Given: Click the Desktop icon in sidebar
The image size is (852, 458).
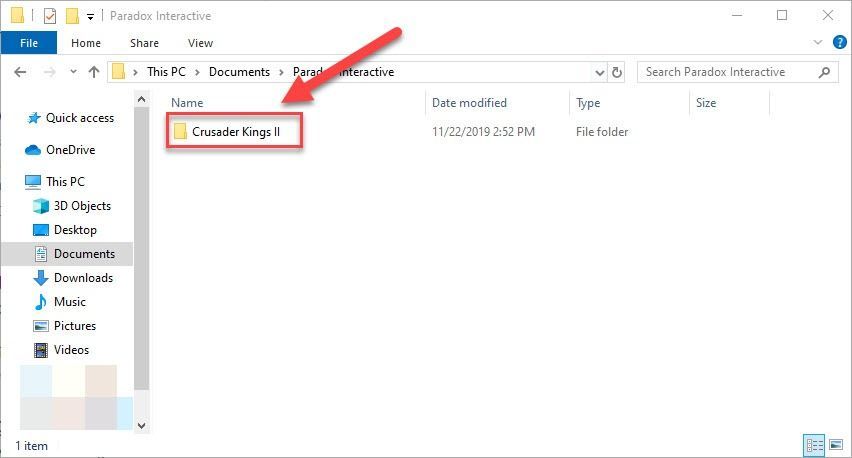Looking at the screenshot, I should [x=41, y=230].
